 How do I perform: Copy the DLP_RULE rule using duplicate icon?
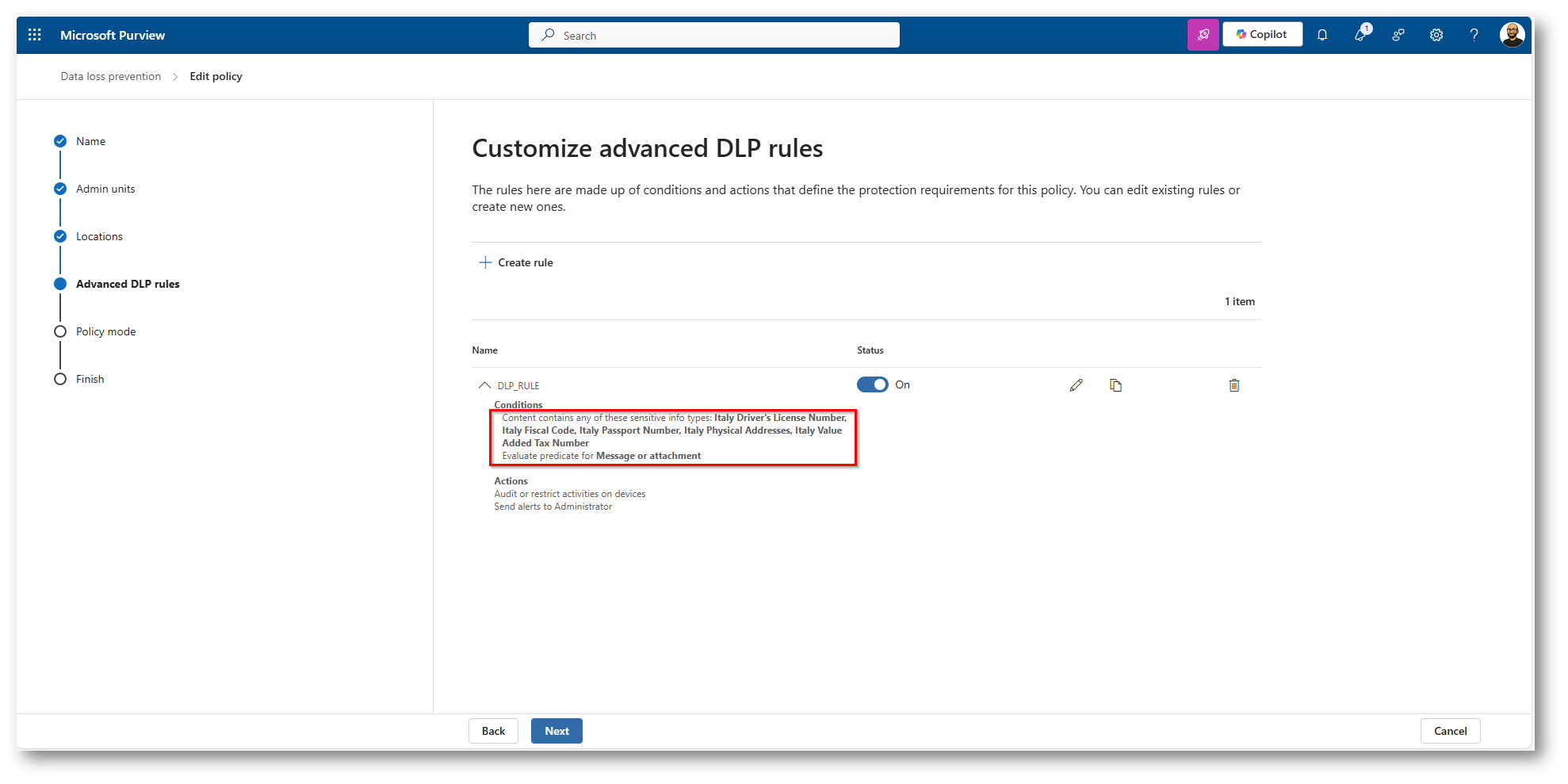[x=1115, y=385]
